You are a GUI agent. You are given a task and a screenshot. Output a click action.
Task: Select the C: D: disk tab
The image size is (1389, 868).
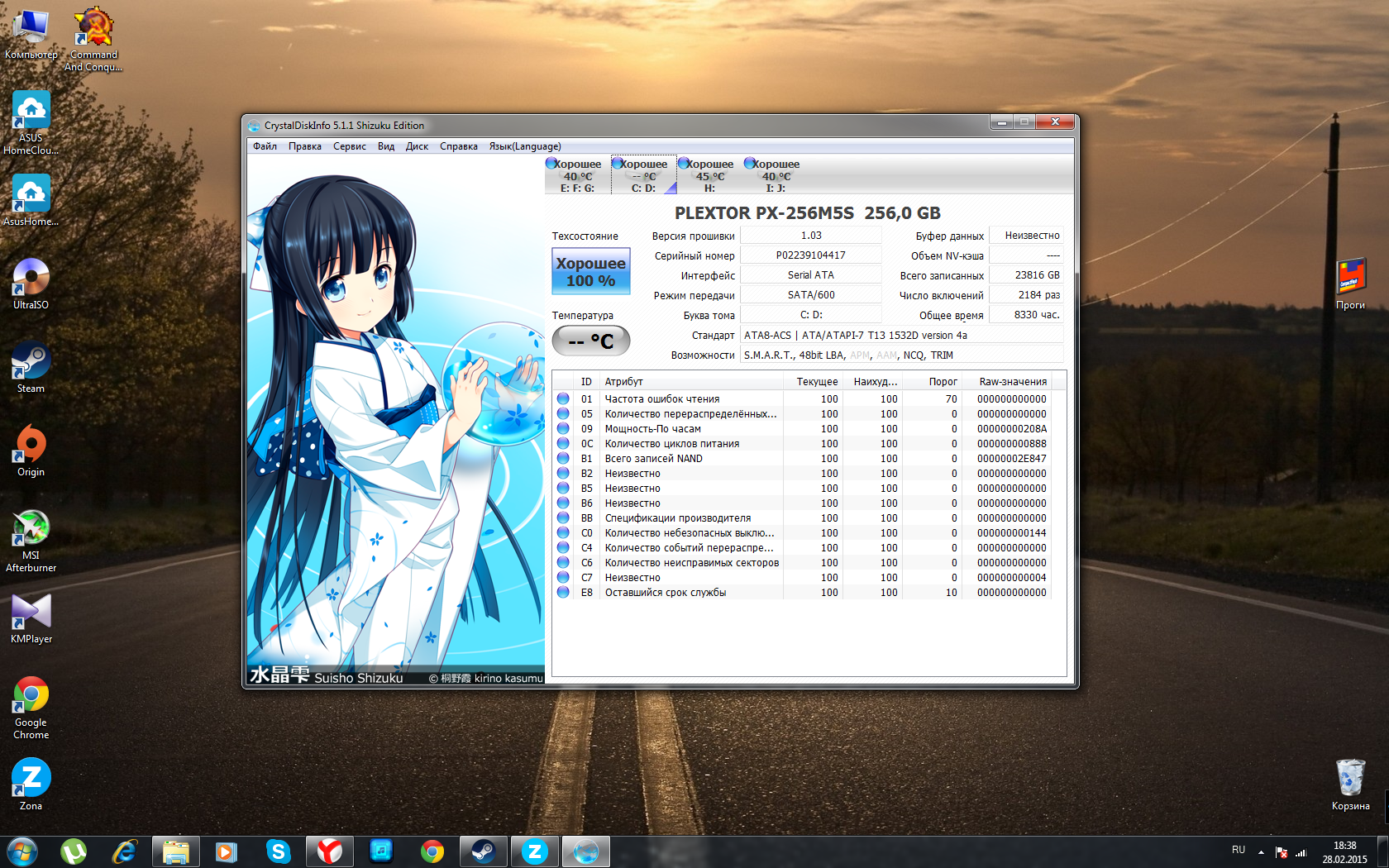pos(643,175)
